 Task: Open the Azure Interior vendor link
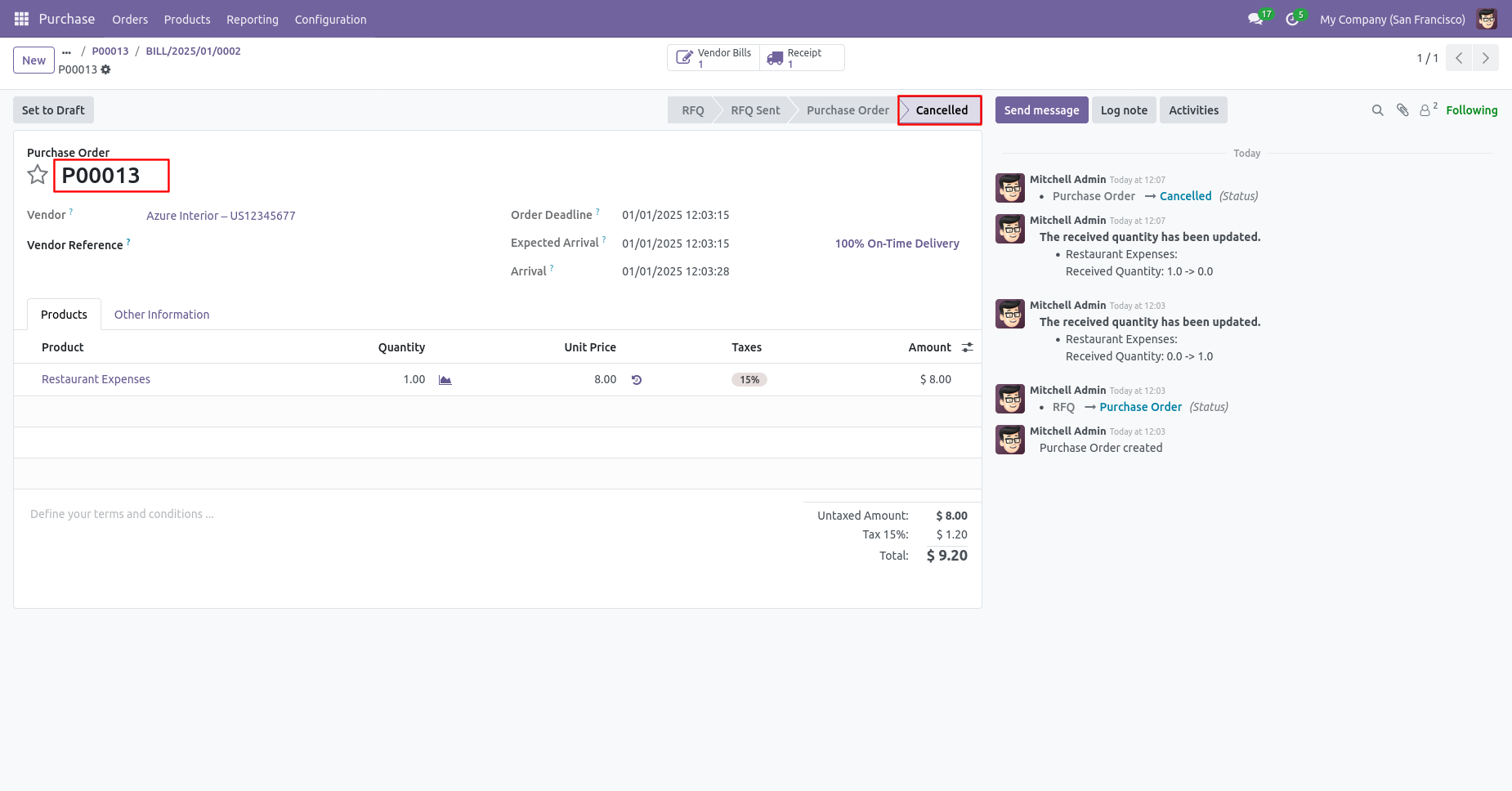[221, 216]
